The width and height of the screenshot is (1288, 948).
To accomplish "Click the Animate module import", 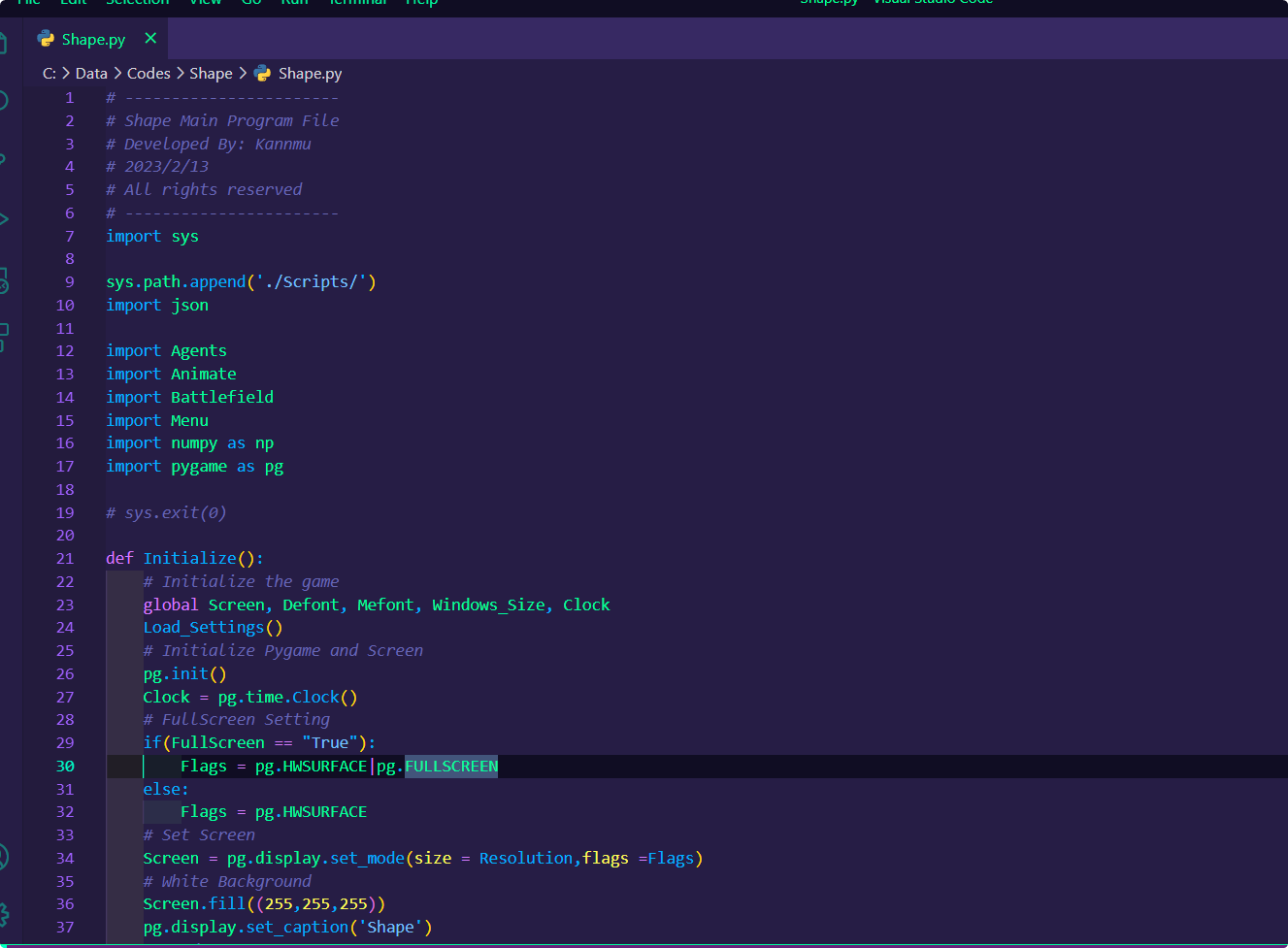I will pyautogui.click(x=204, y=375).
